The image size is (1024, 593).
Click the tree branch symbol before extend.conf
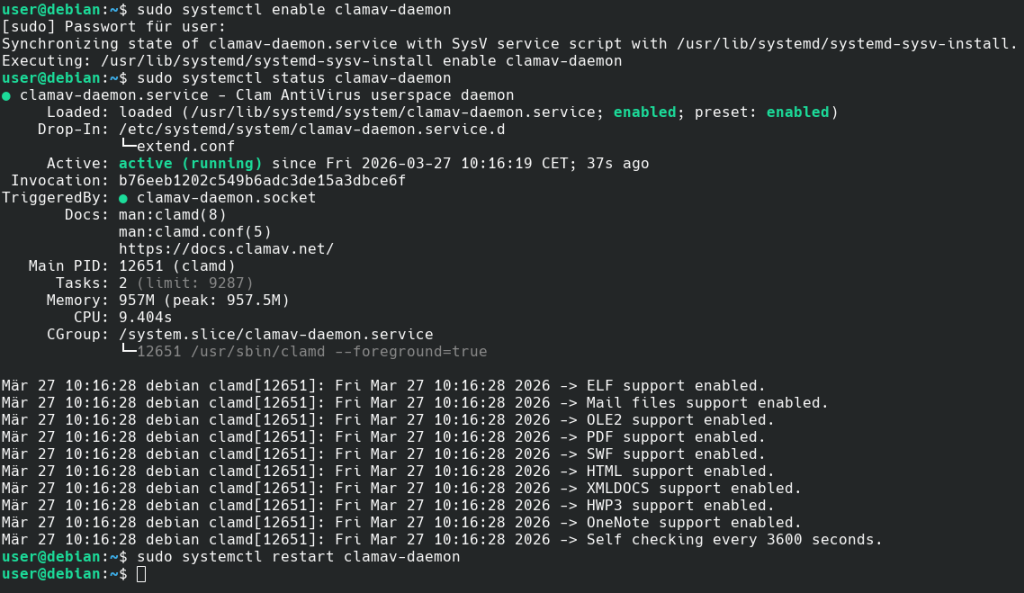[x=128, y=146]
